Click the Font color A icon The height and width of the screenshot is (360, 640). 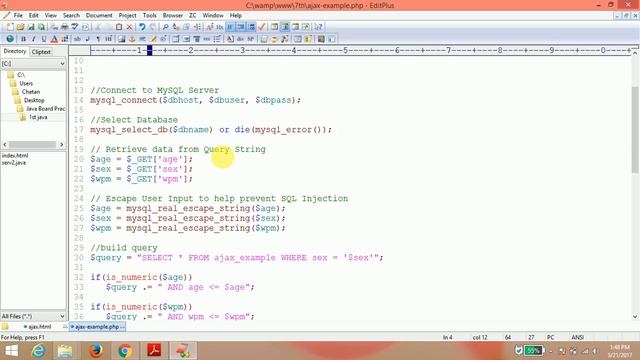click(x=54, y=39)
